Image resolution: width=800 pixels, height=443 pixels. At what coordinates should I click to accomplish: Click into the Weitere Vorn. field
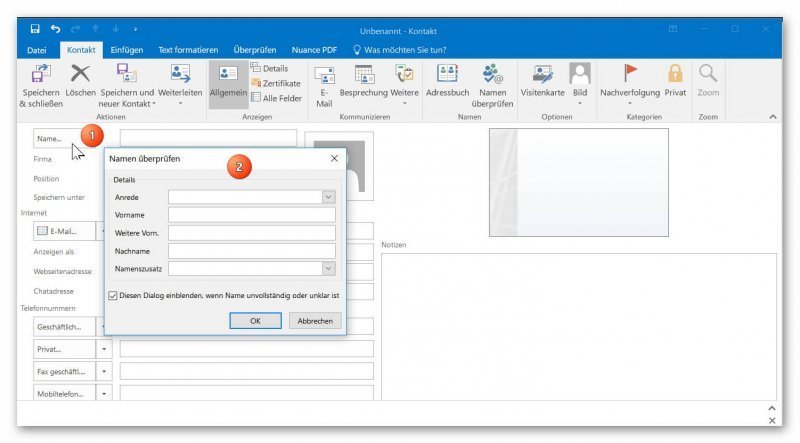tap(252, 233)
